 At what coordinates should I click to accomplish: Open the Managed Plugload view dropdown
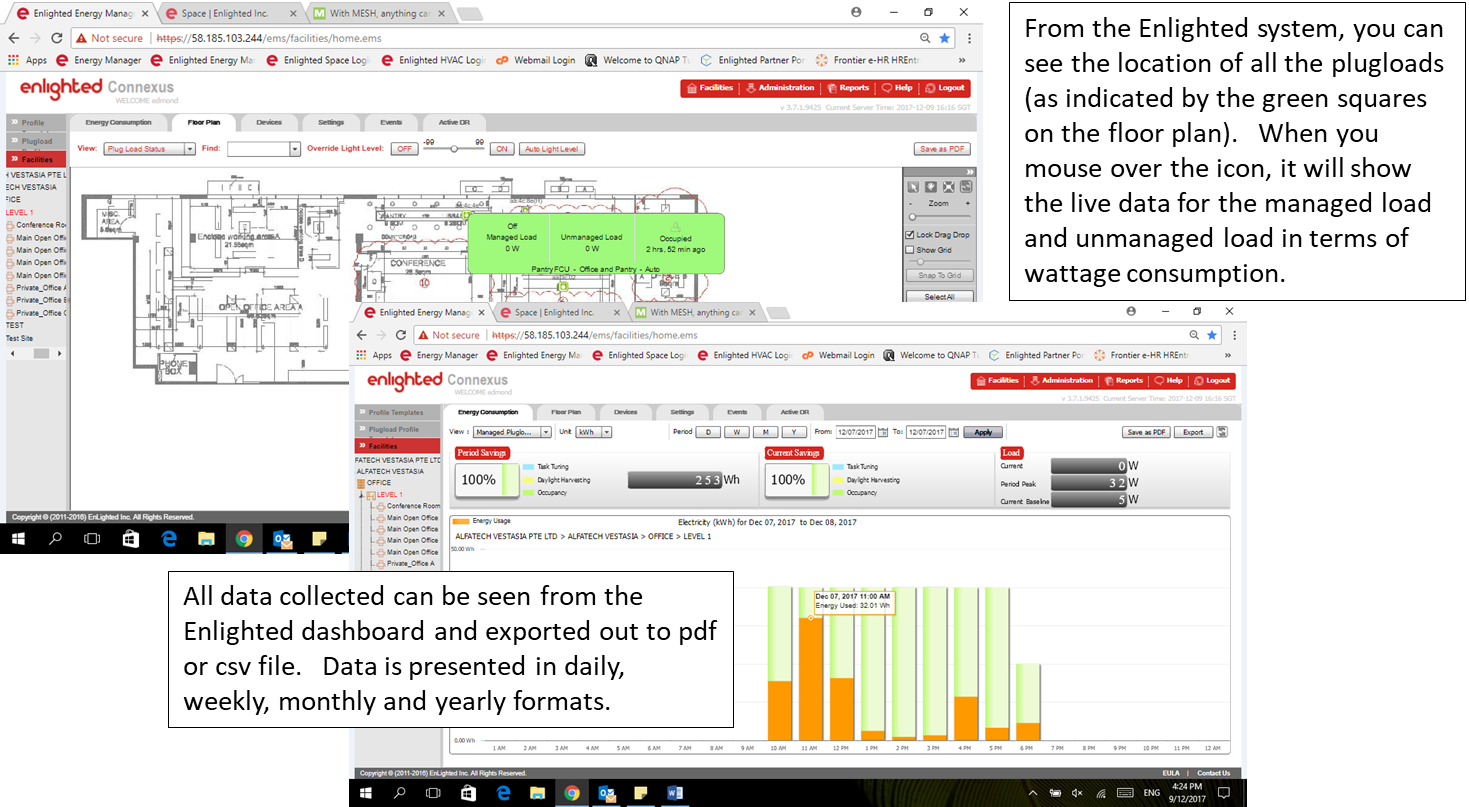[511, 432]
